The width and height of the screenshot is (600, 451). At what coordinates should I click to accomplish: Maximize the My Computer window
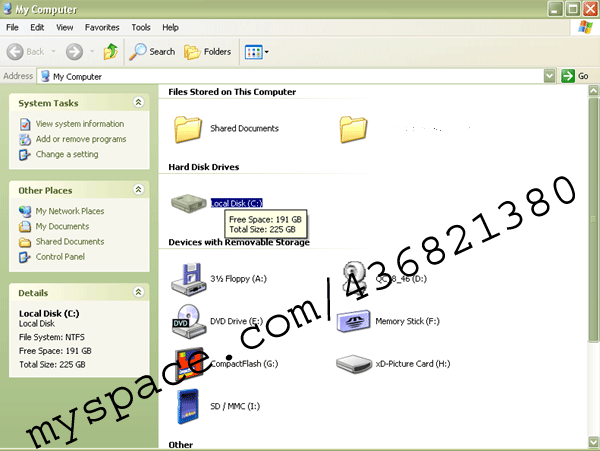(x=573, y=8)
